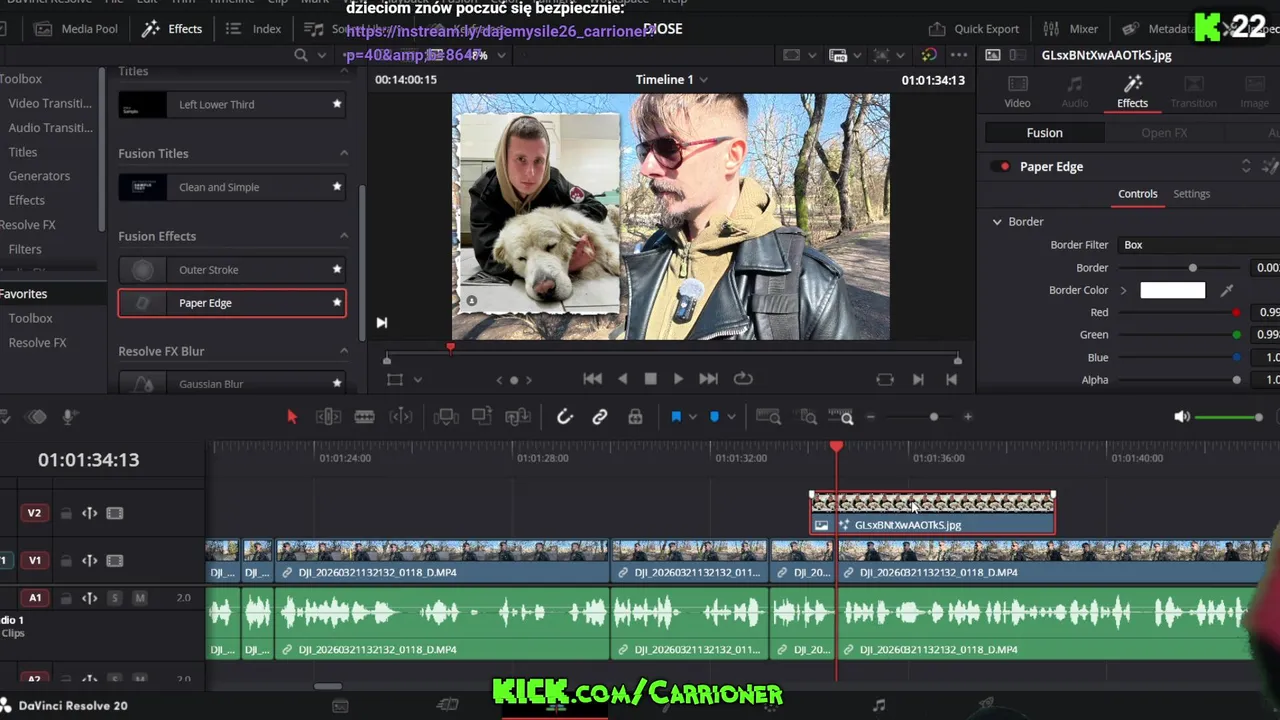Solo the A1 audio track
Screen dimensions: 1280x720
click(x=115, y=598)
